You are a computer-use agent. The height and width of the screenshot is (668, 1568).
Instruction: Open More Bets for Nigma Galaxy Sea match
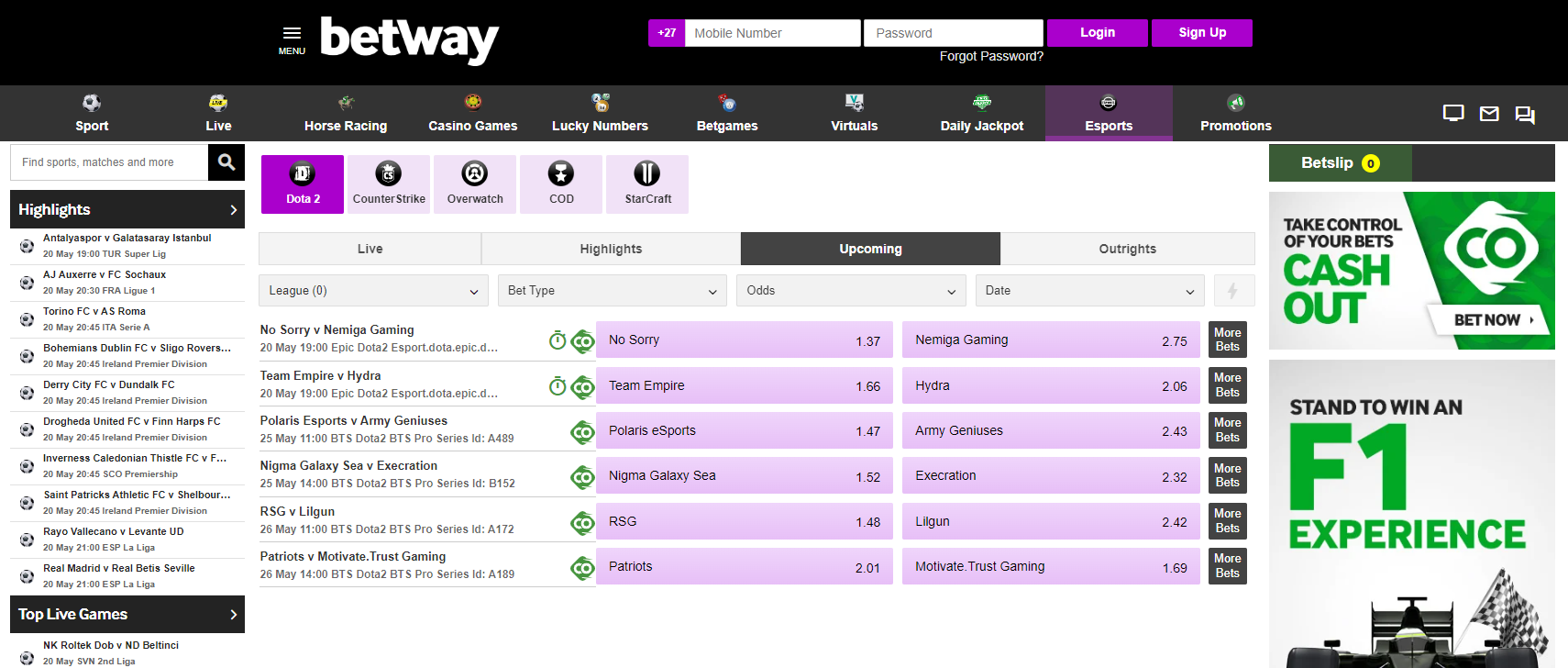click(x=1228, y=475)
